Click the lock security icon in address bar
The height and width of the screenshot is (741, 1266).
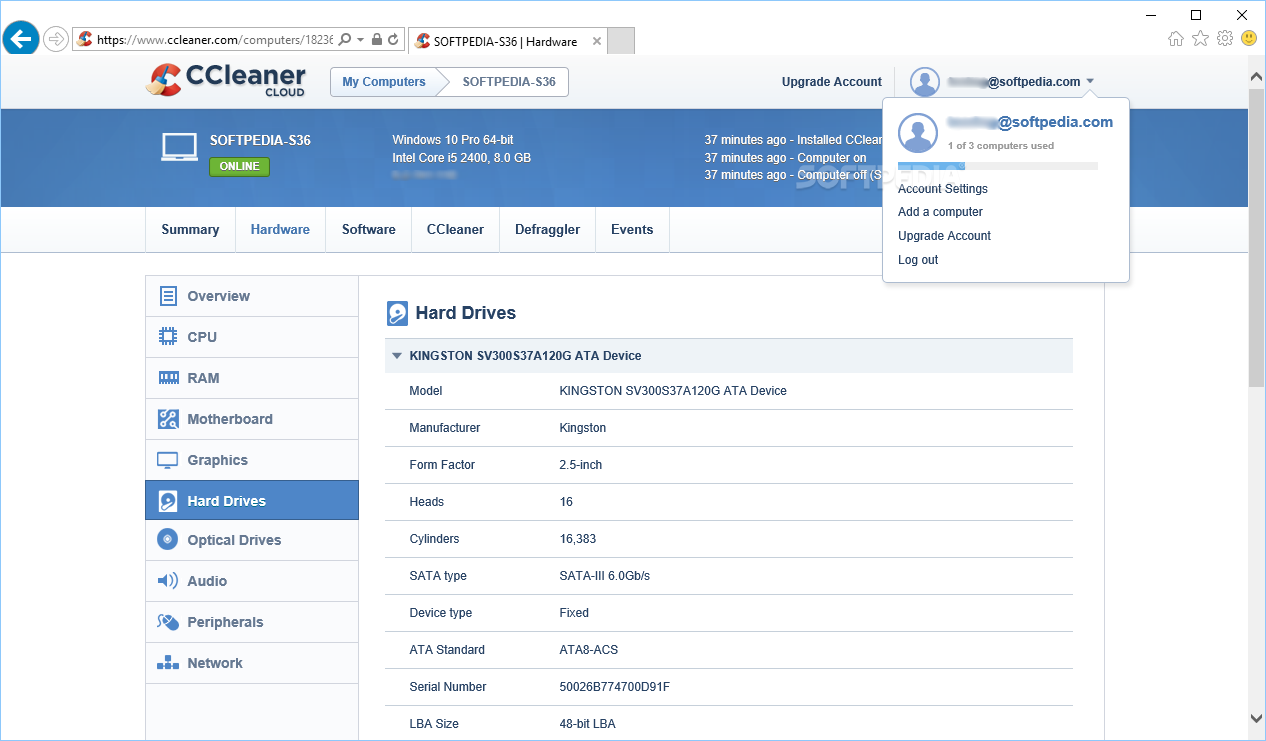[376, 40]
